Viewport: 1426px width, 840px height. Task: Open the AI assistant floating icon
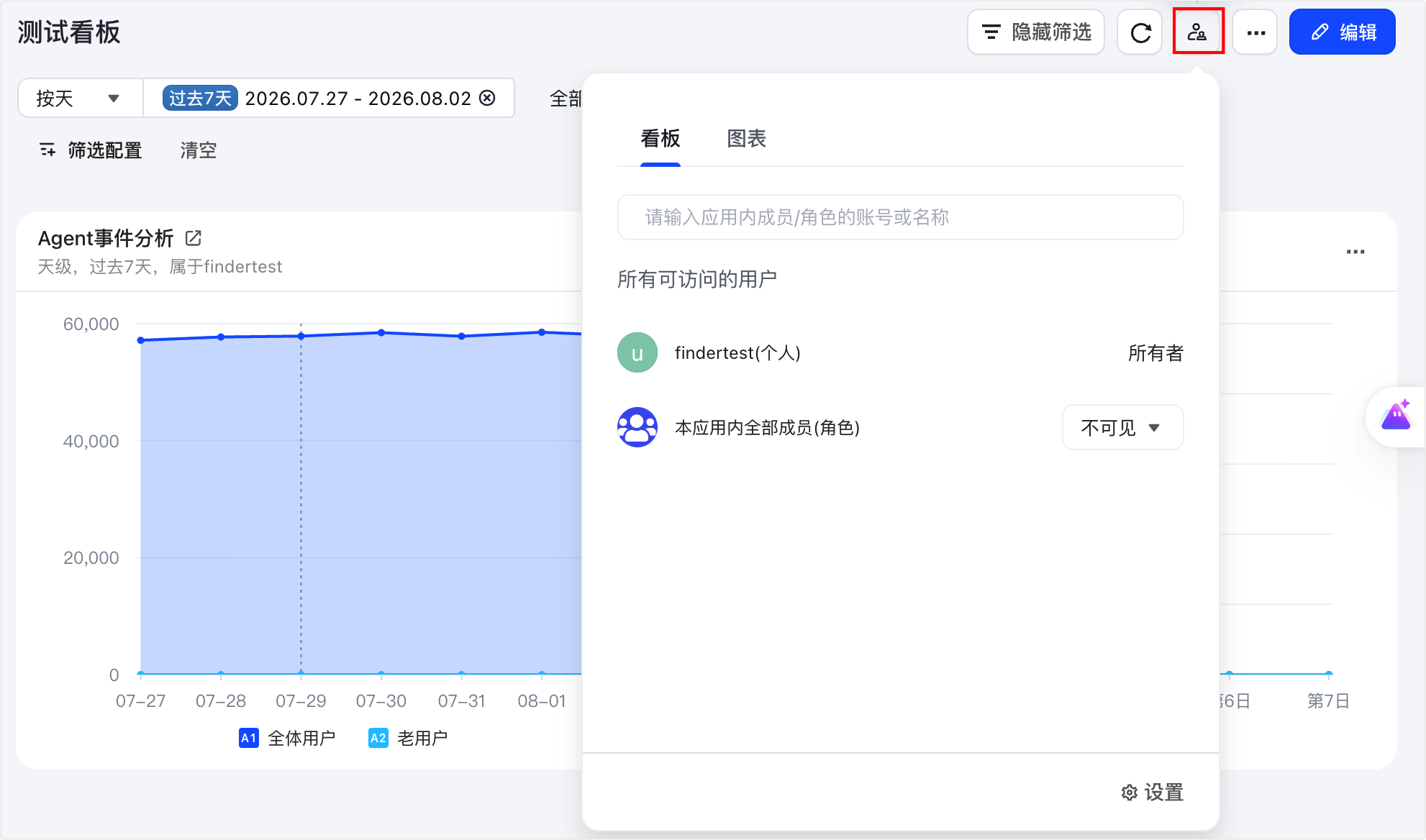coord(1396,416)
